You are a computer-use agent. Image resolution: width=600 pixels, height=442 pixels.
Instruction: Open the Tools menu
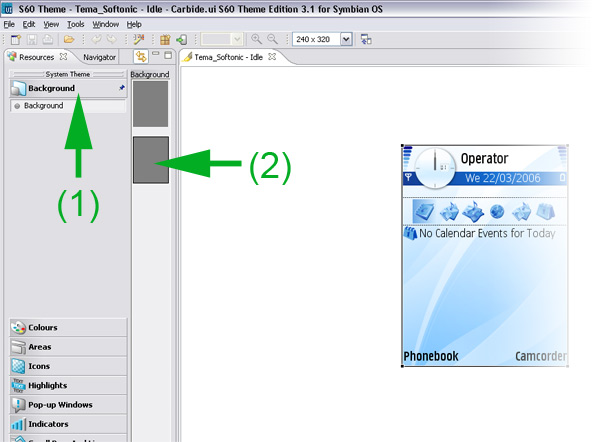[x=75, y=23]
